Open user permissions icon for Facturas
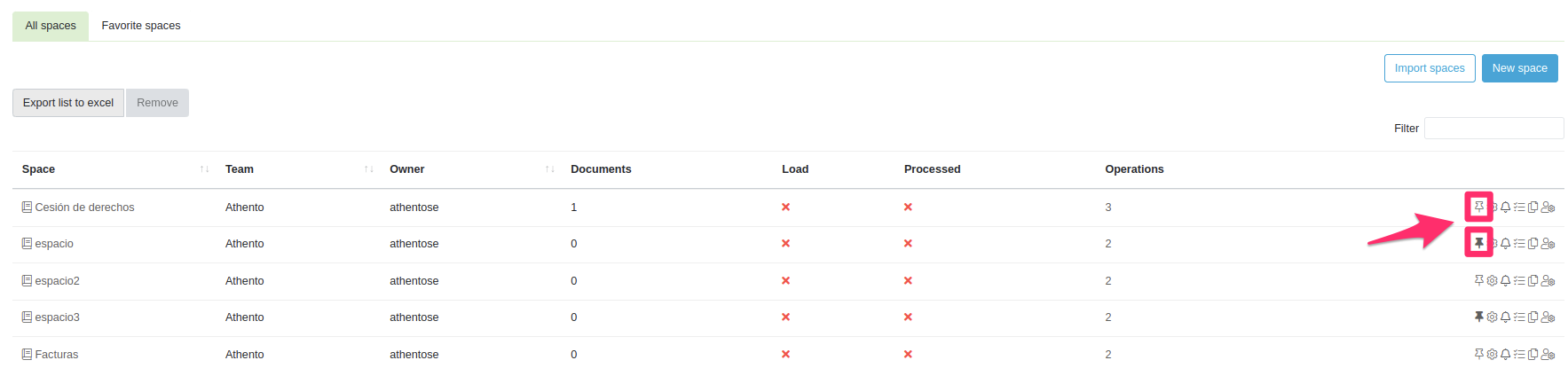The width and height of the screenshot is (1568, 376). 1548,355
